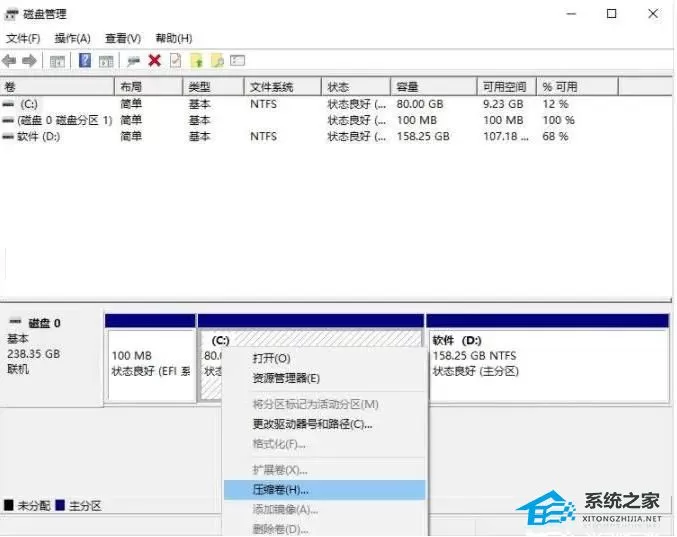Viewport: 677px width, 537px height.
Task: Click the yellow folder with green arrow icon
Action: click(196, 60)
